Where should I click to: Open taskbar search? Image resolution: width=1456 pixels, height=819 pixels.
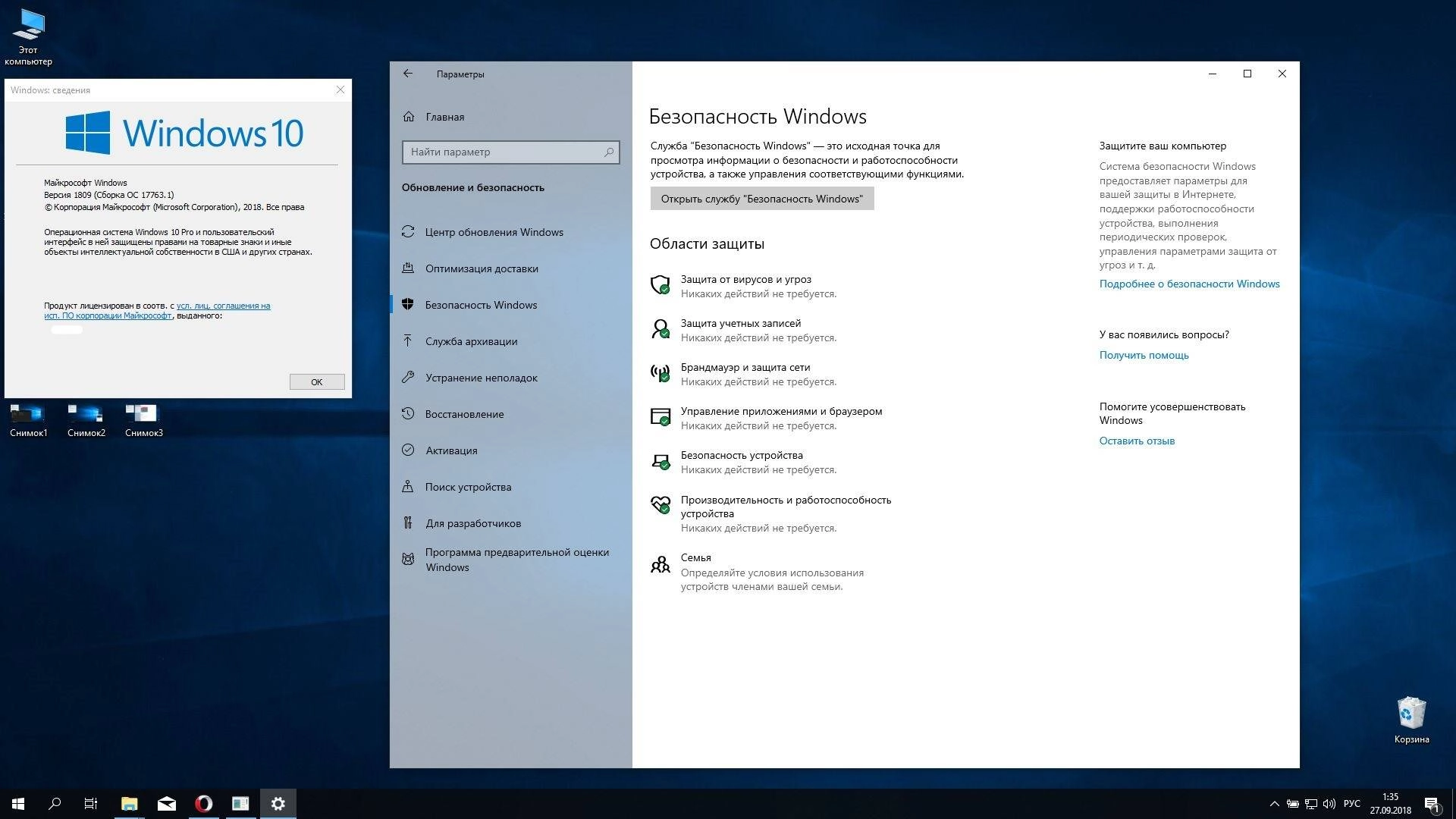coord(55,804)
